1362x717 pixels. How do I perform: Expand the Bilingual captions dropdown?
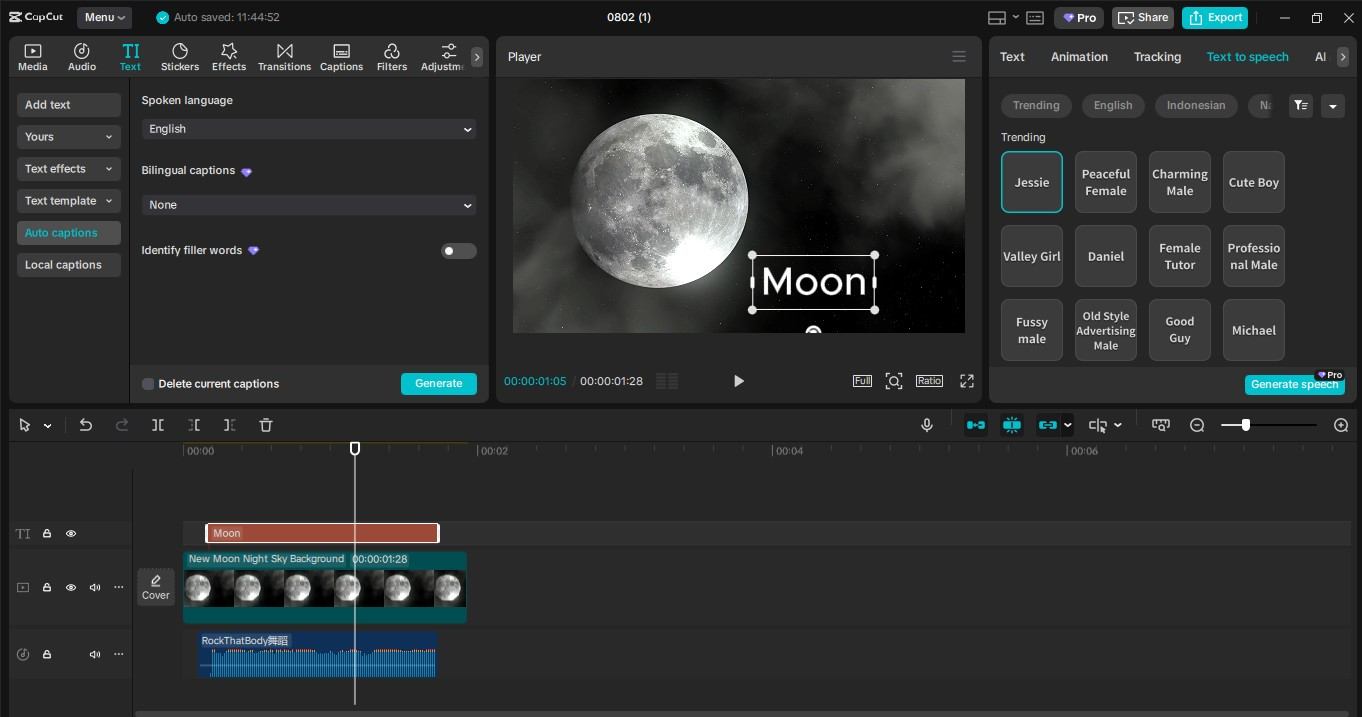[x=309, y=205]
